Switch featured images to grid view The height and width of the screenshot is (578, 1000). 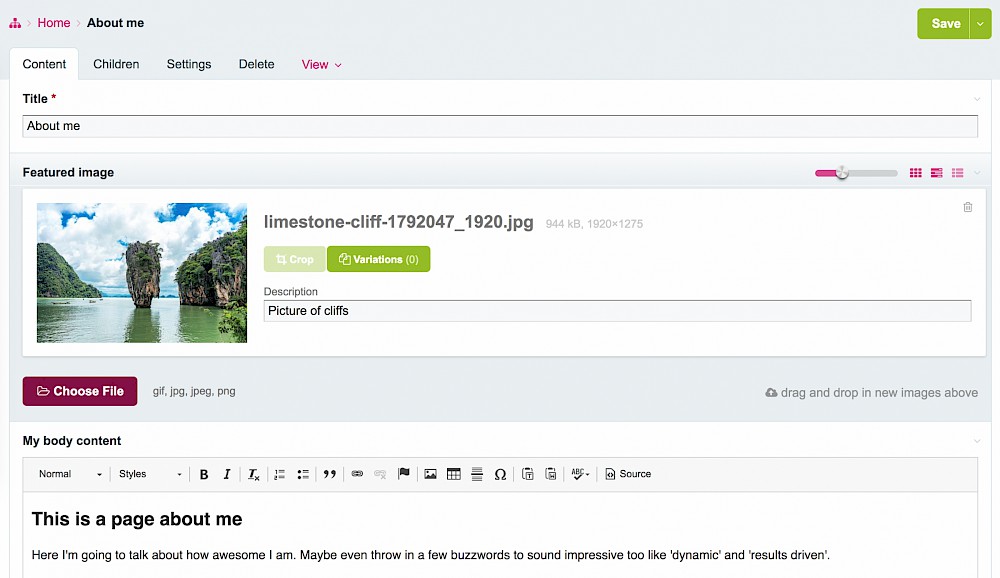(915, 173)
